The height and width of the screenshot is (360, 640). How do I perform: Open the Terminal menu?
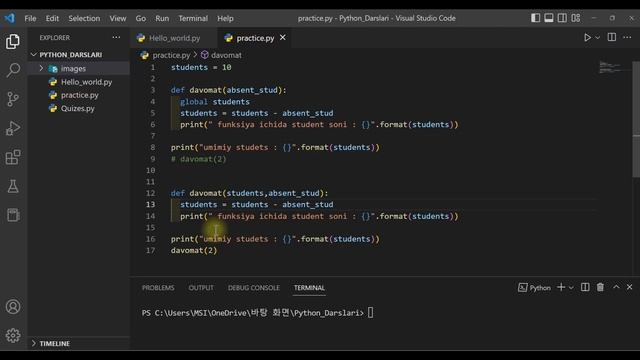coord(193,18)
